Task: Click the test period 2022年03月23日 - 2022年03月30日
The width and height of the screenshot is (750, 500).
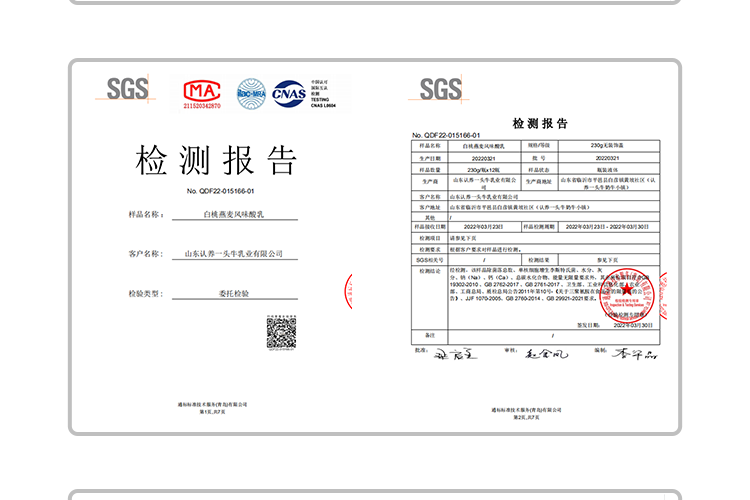Action: tap(607, 227)
